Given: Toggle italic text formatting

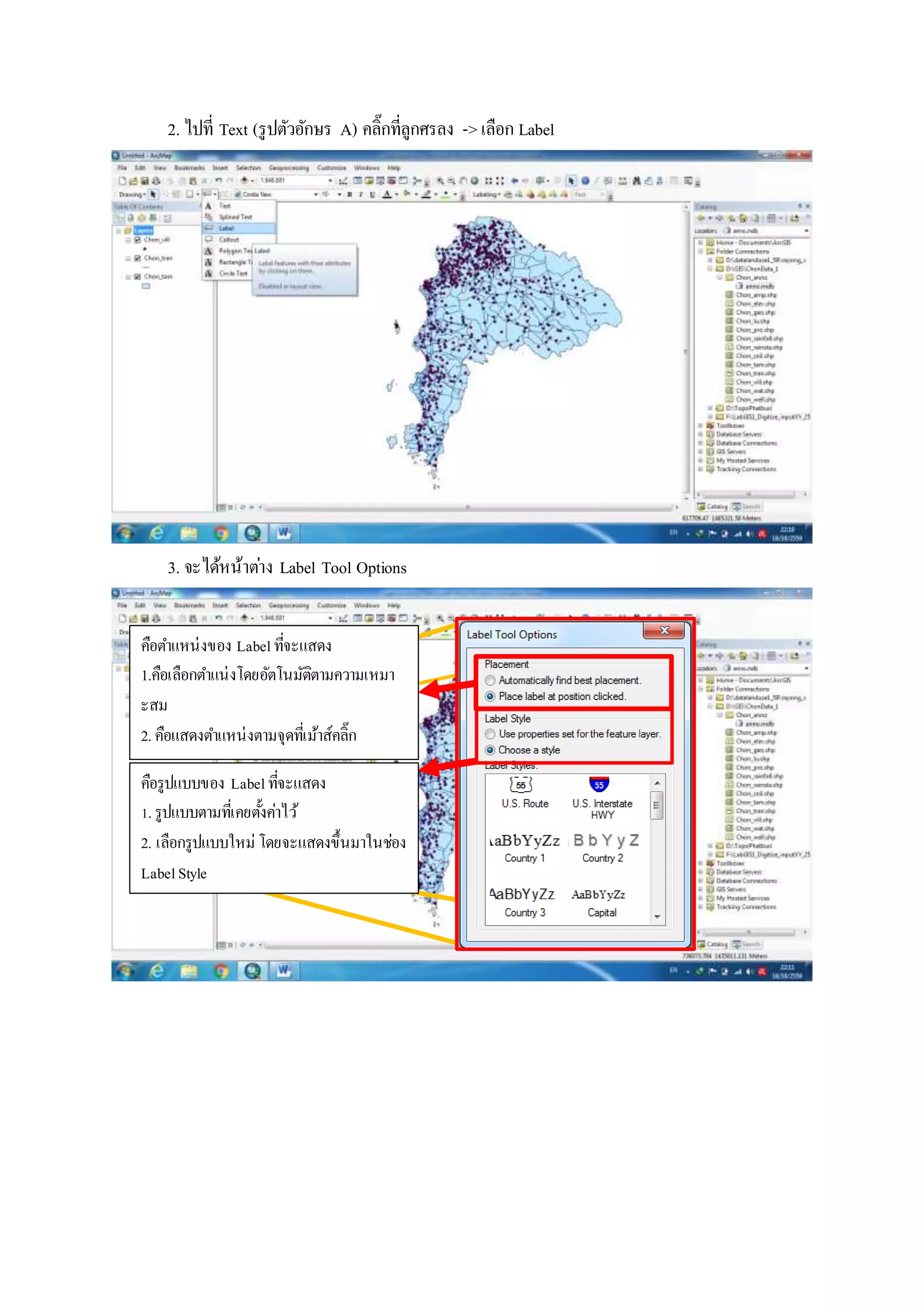Looking at the screenshot, I should pos(361,195).
